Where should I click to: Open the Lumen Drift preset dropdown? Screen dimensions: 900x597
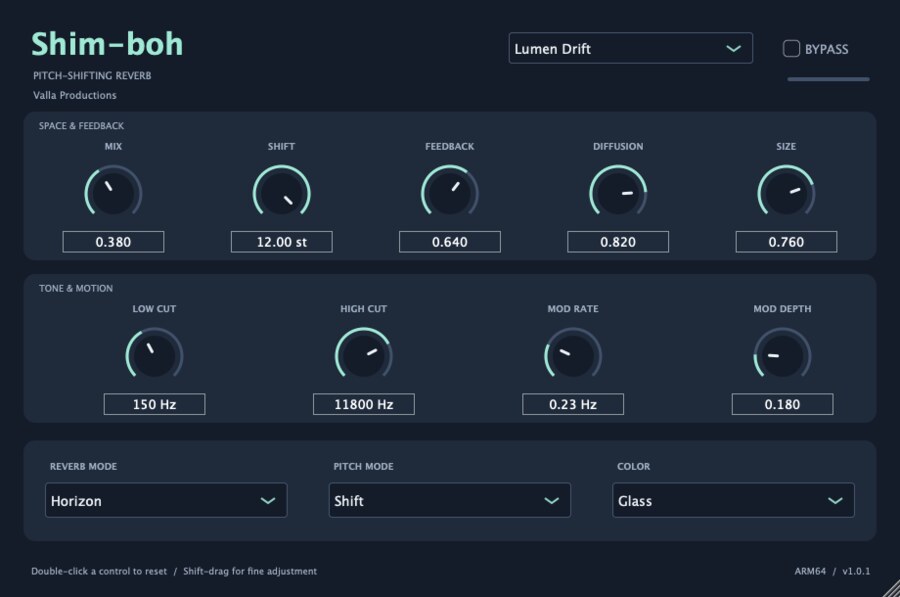click(x=630, y=48)
